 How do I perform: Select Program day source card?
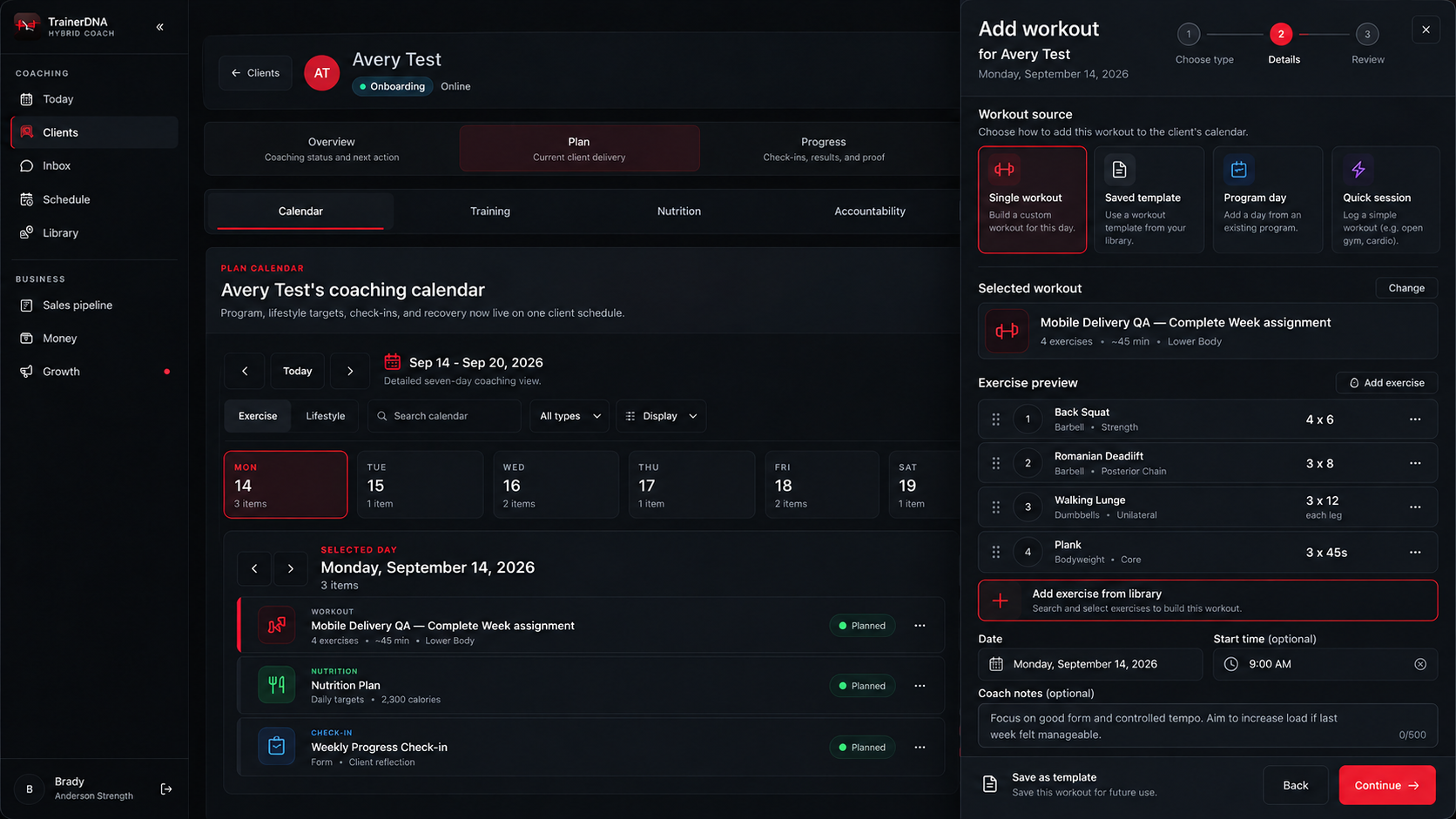click(x=1267, y=199)
